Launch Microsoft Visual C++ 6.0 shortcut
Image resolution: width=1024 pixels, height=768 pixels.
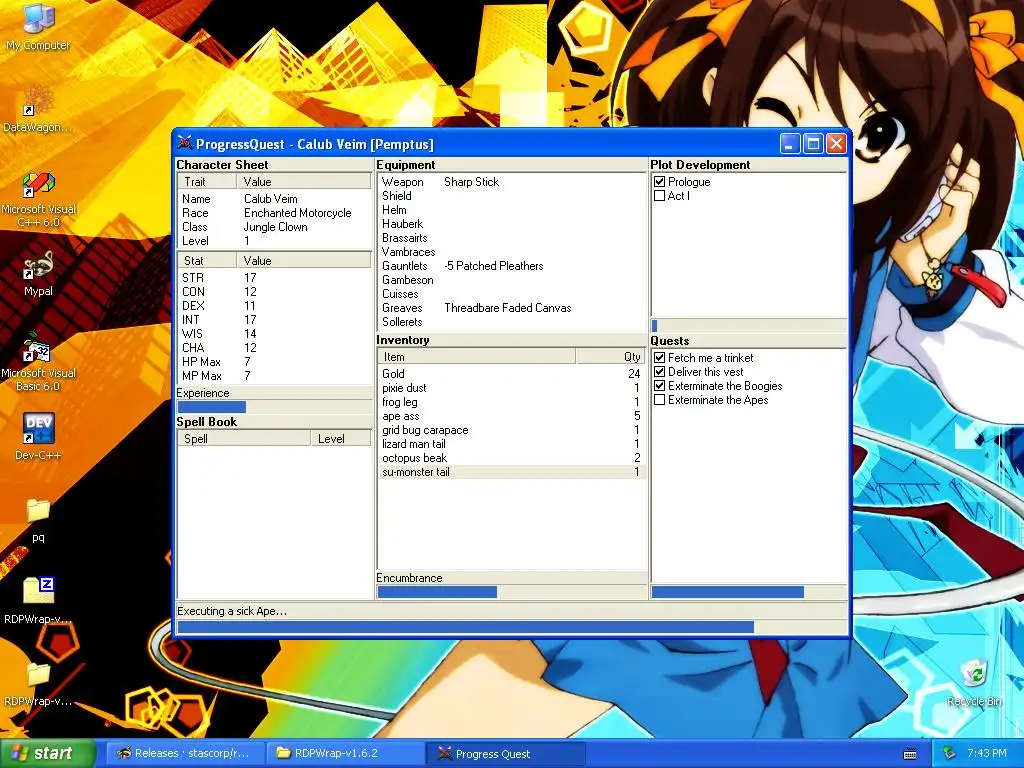coord(38,199)
